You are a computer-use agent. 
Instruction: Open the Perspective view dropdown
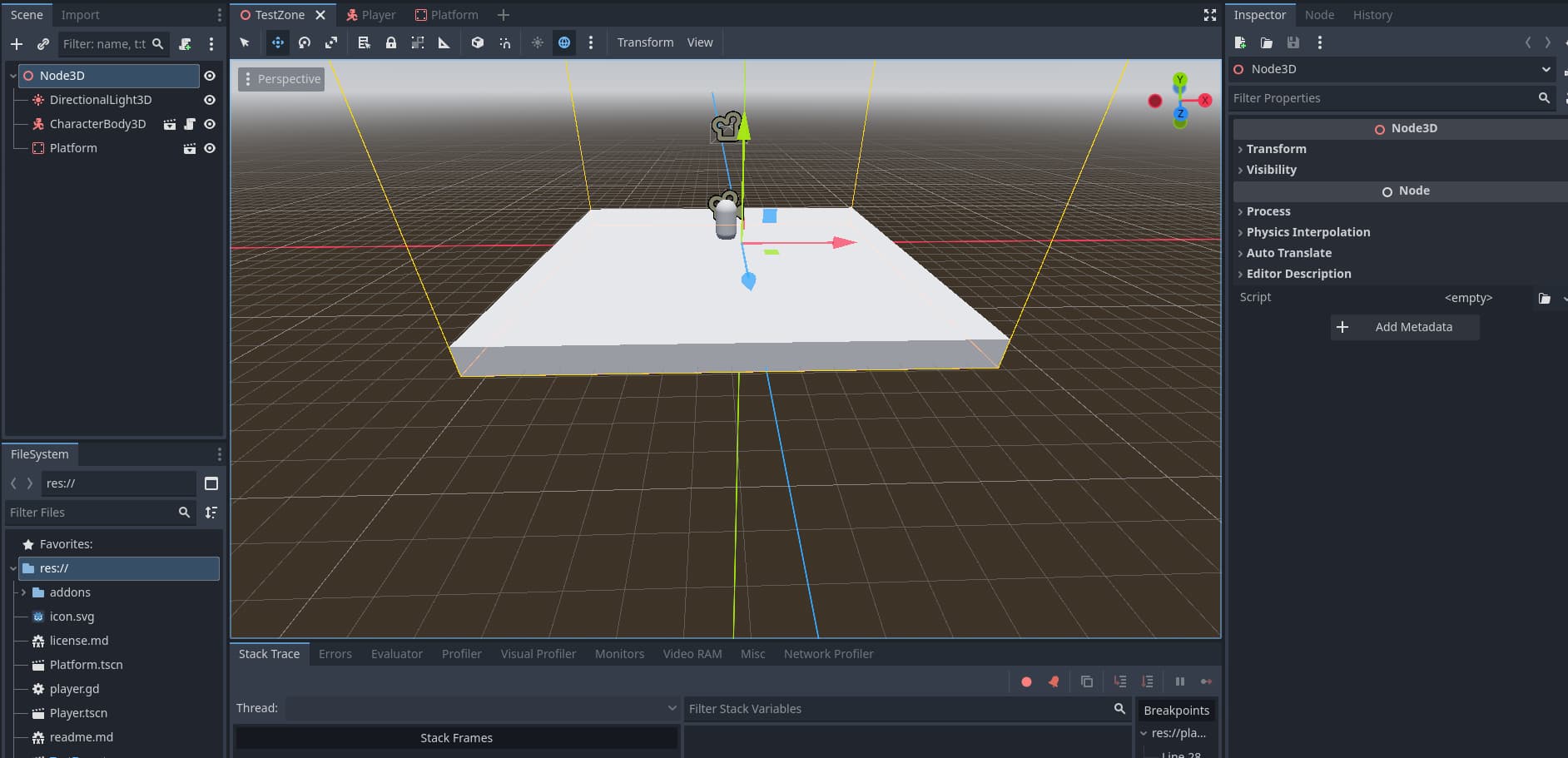pyautogui.click(x=281, y=79)
